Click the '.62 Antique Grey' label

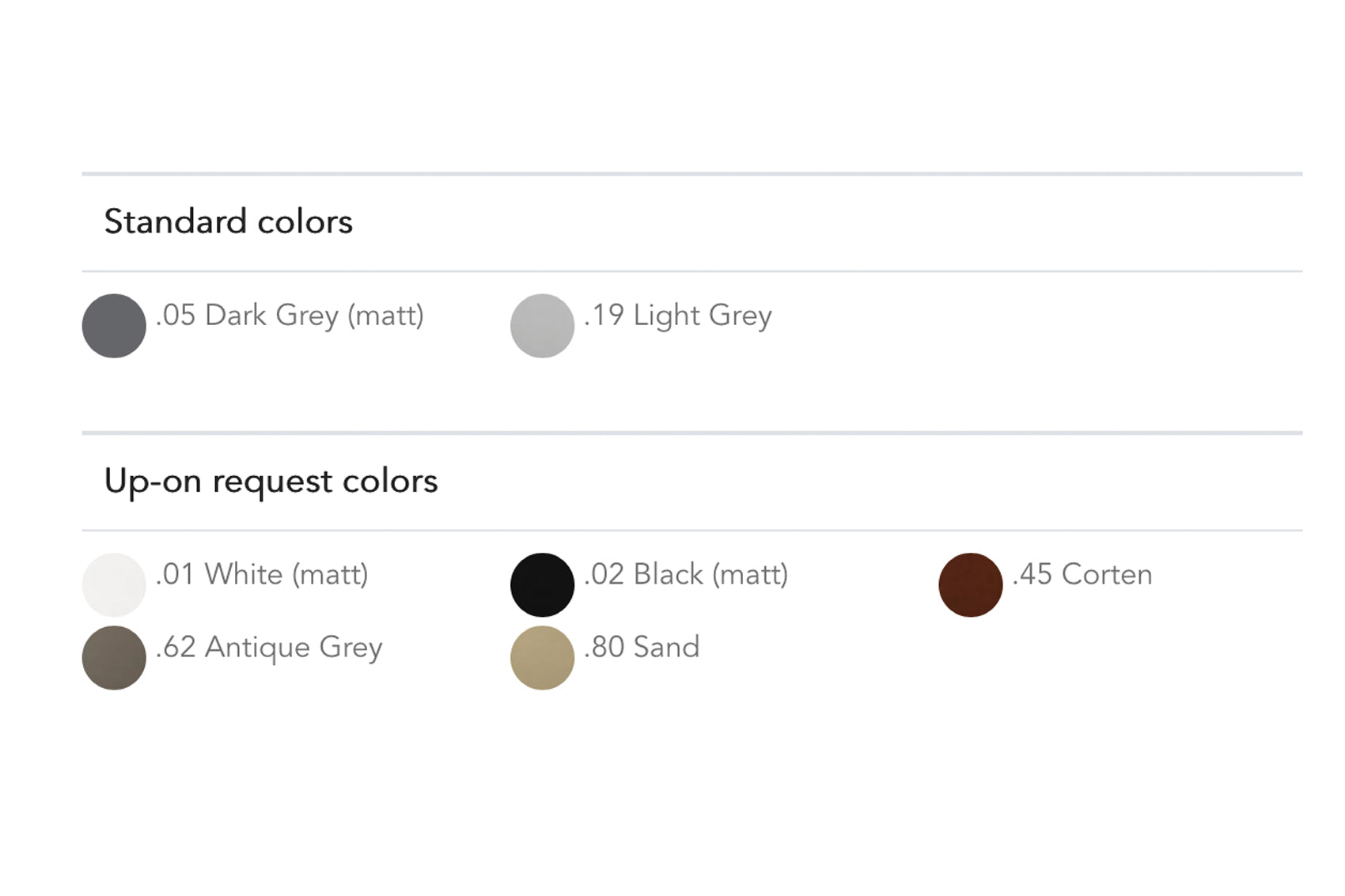269,647
